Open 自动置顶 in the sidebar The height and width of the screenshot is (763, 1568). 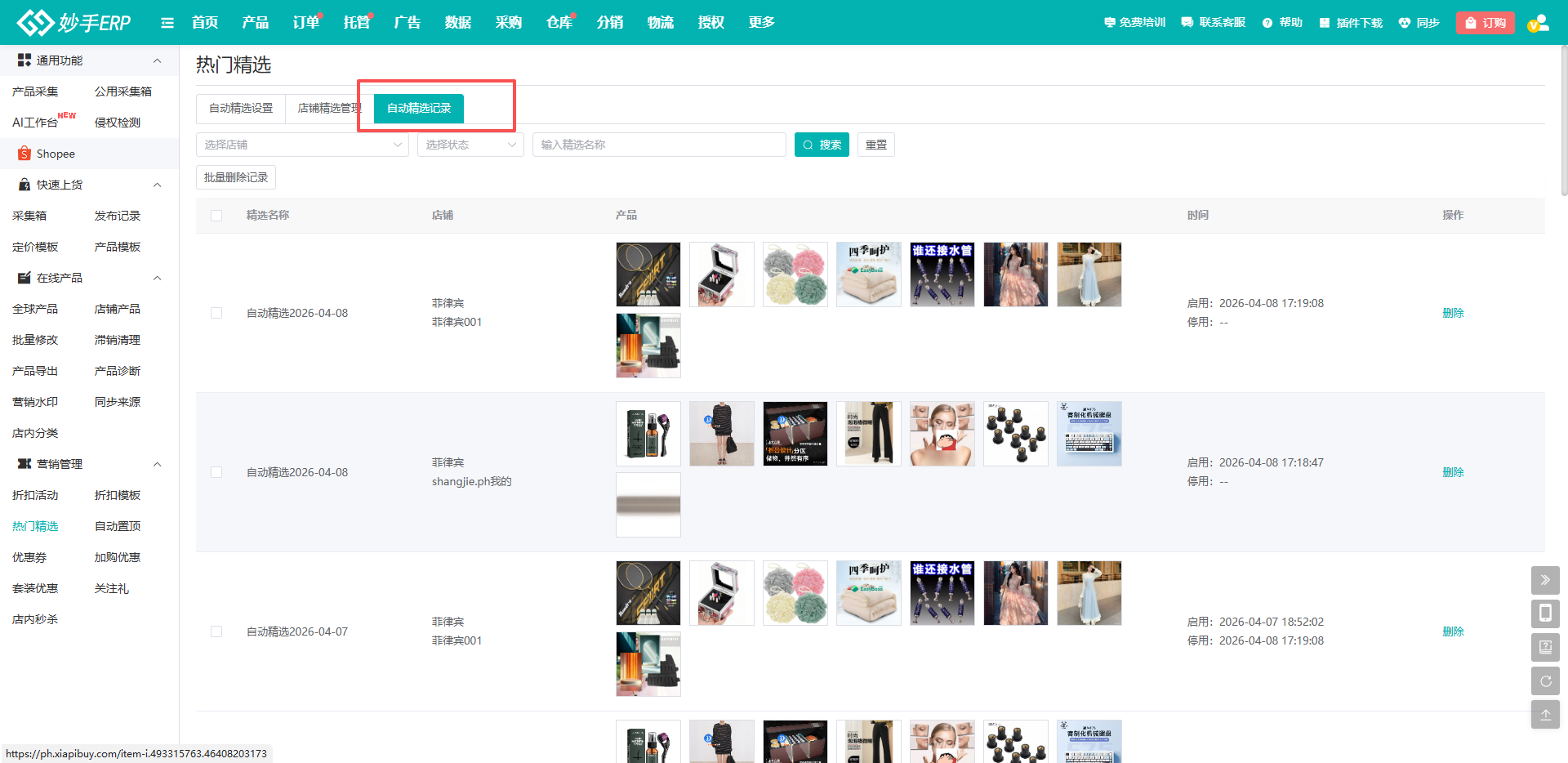pyautogui.click(x=118, y=526)
